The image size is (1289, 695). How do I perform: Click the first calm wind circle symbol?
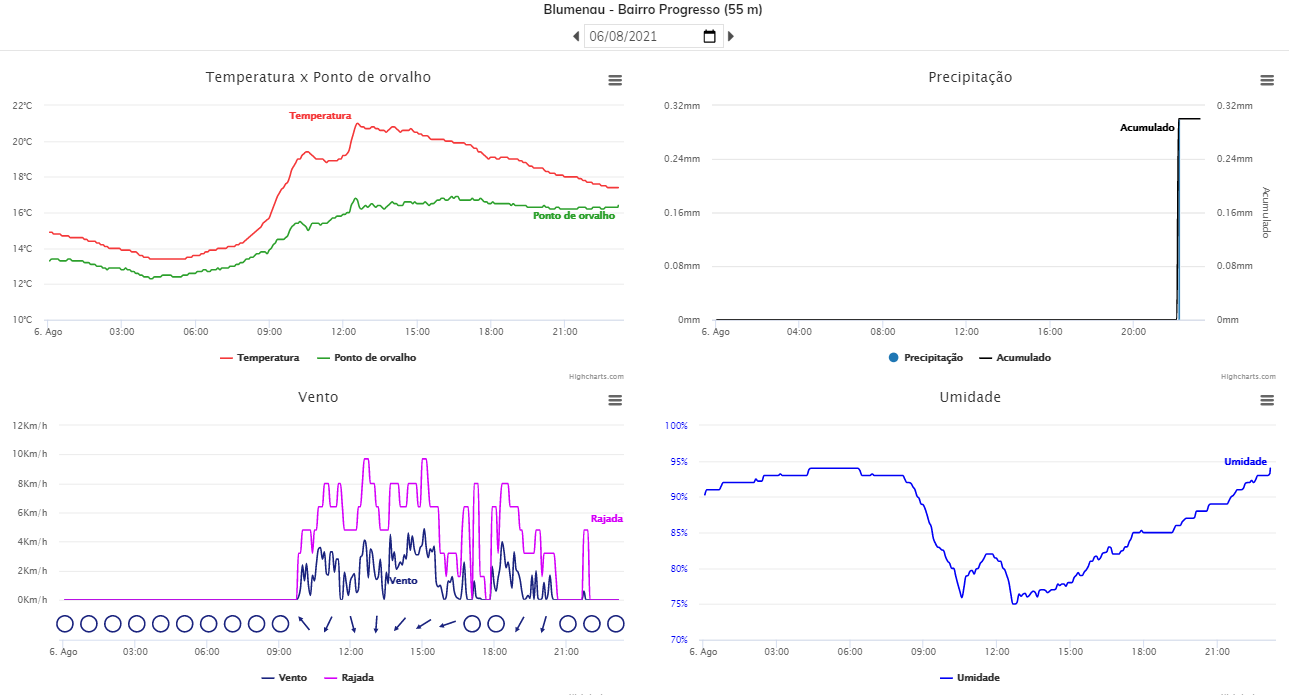(65, 624)
